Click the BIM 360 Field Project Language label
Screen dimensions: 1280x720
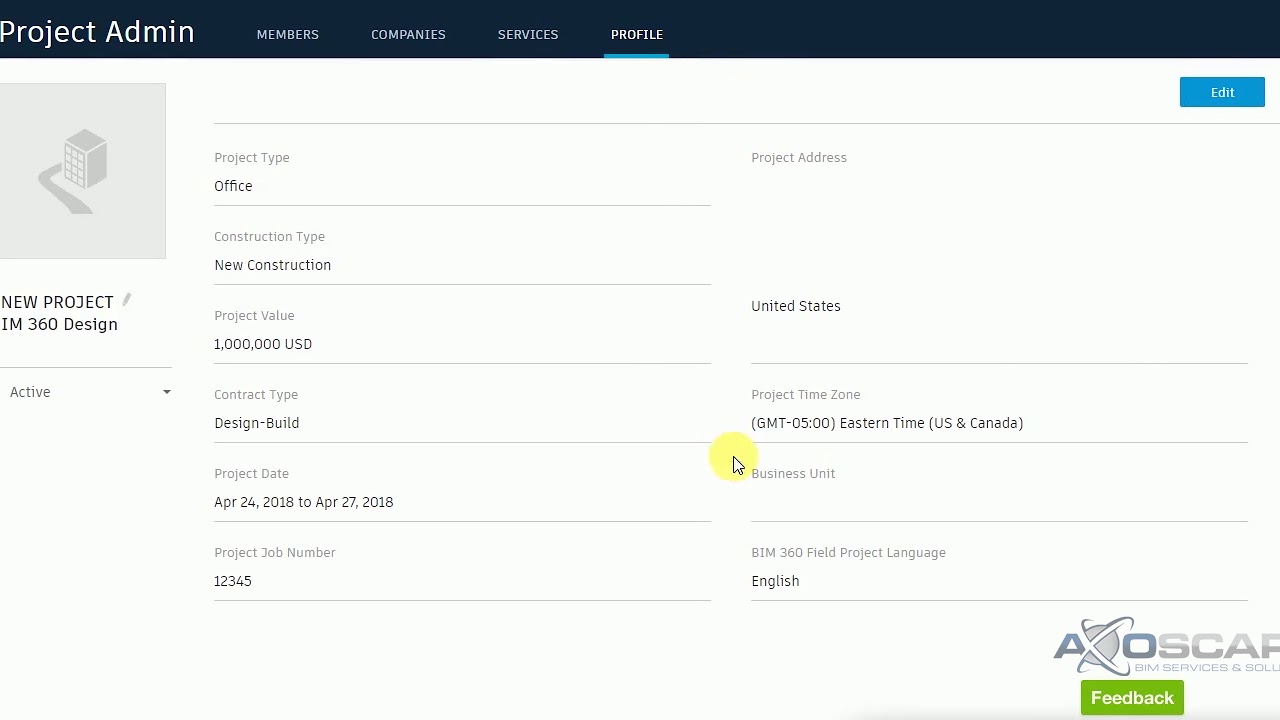click(848, 553)
